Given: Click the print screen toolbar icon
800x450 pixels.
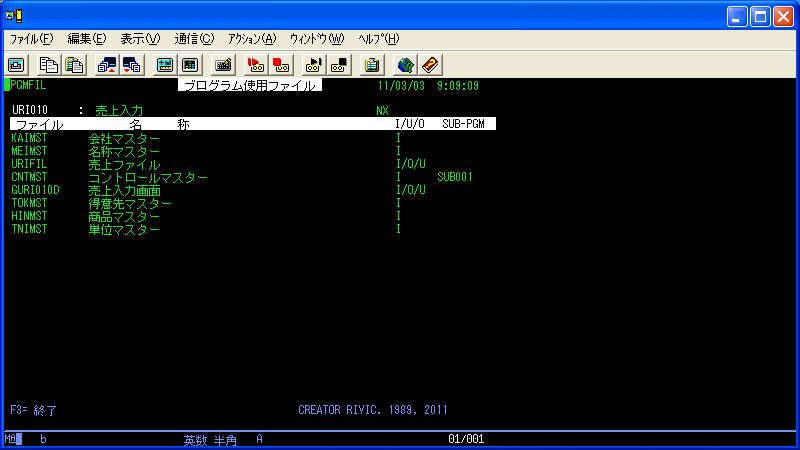Looking at the screenshot, I should click(x=17, y=65).
